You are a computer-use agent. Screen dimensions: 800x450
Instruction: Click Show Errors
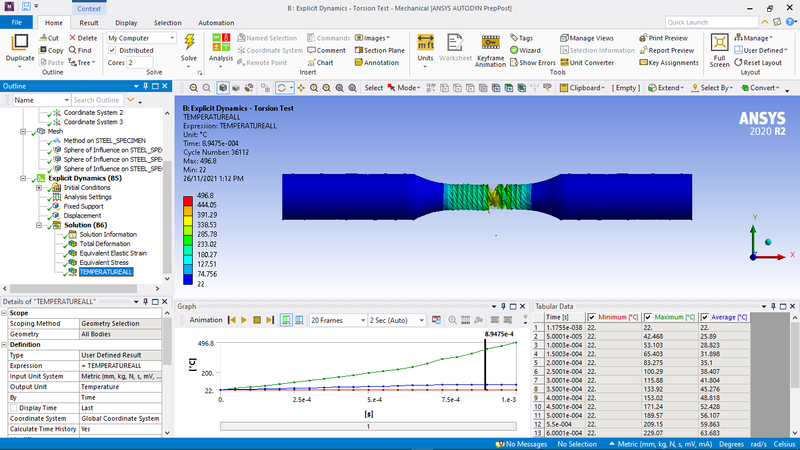tap(533, 62)
